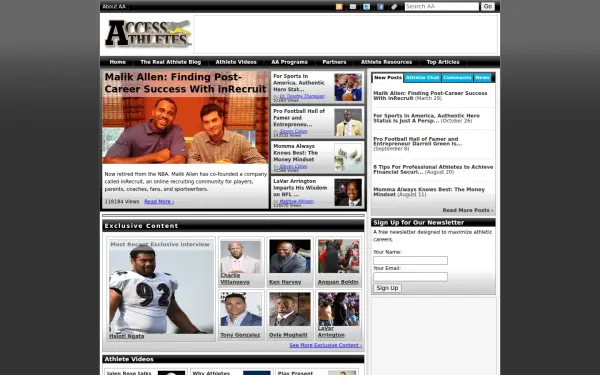
Task: Click the Charlie Villanueva photo
Action: 241,256
